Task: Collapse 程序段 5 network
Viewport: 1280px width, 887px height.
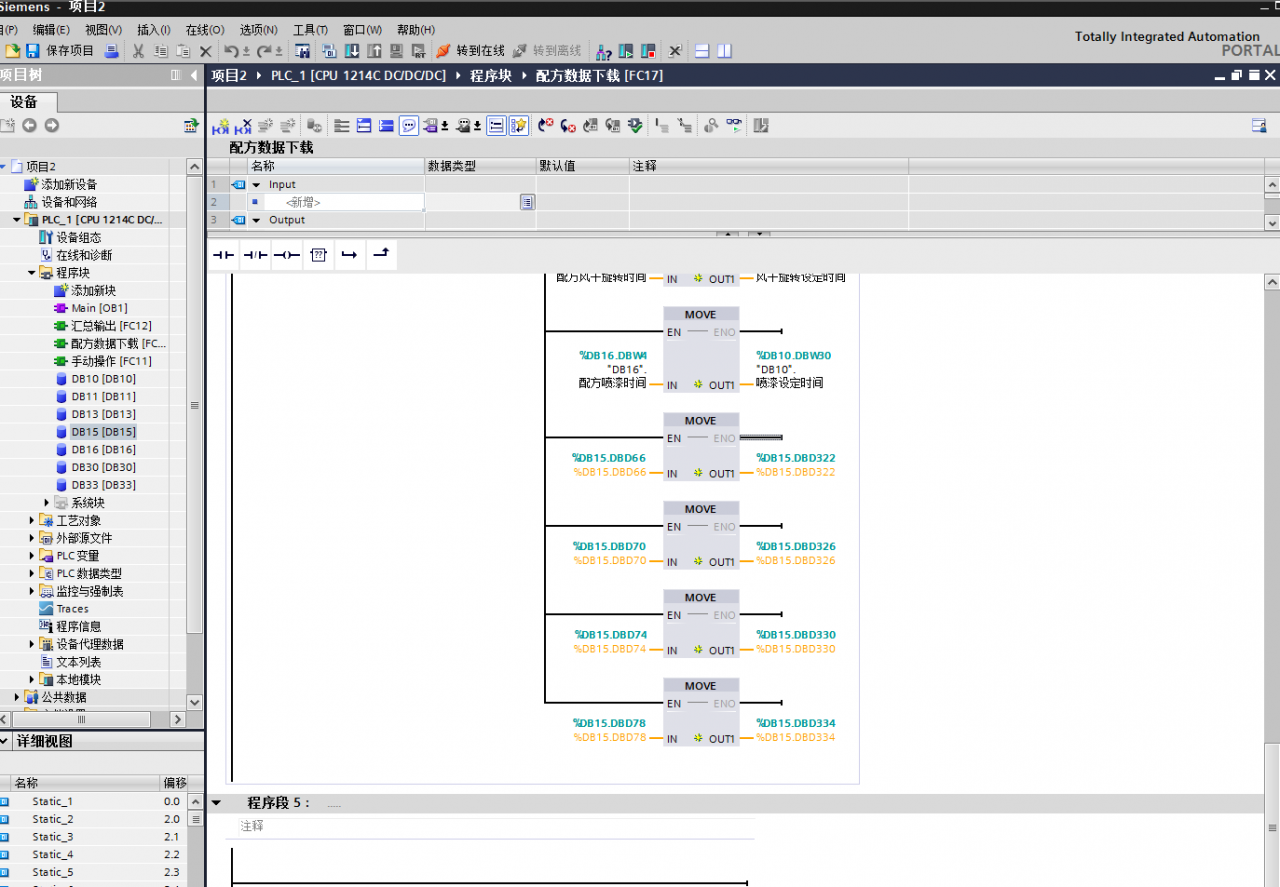Action: 217,803
